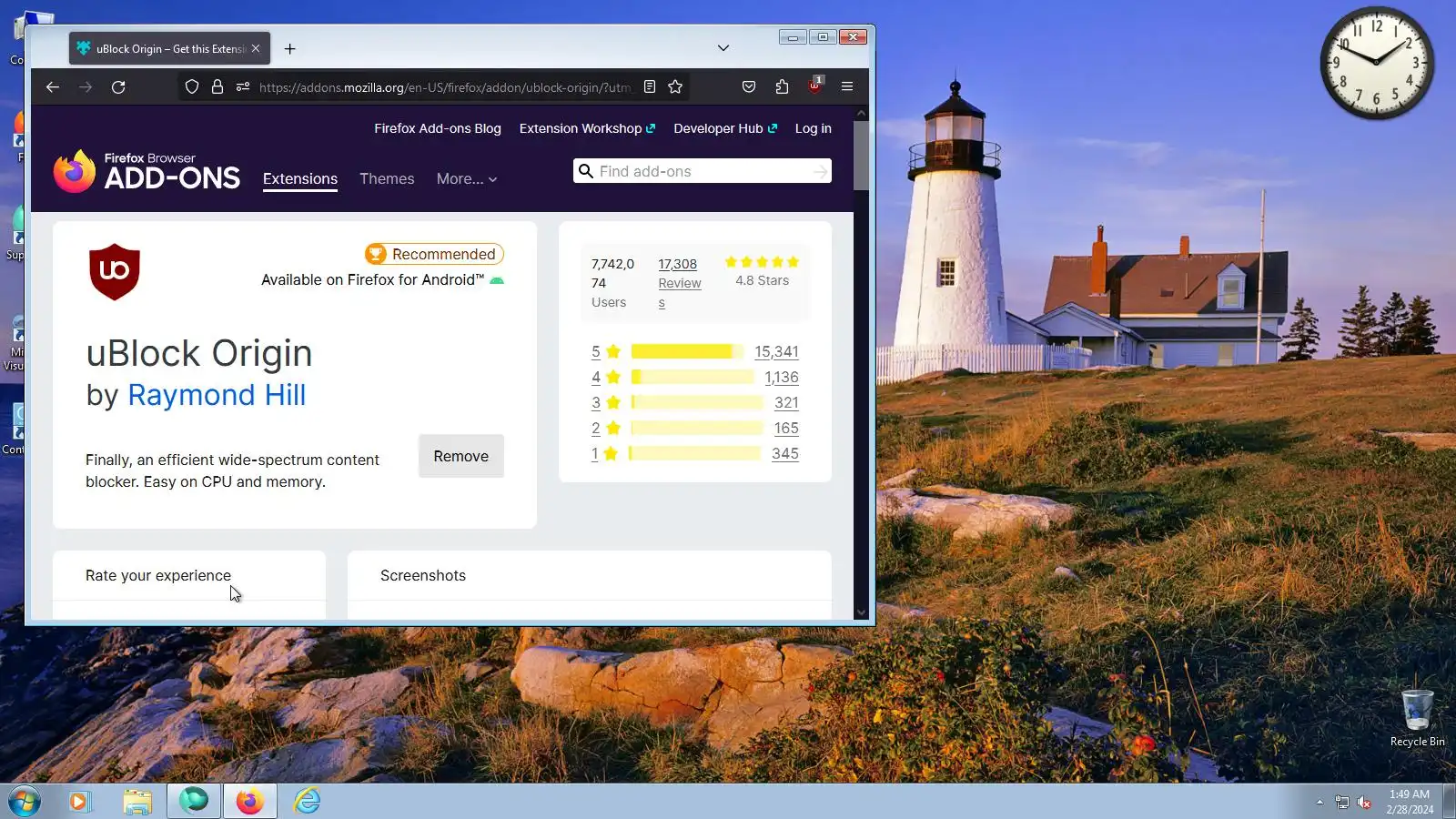This screenshot has height=819, width=1456.
Task: Open the Extensions section
Action: [x=300, y=179]
